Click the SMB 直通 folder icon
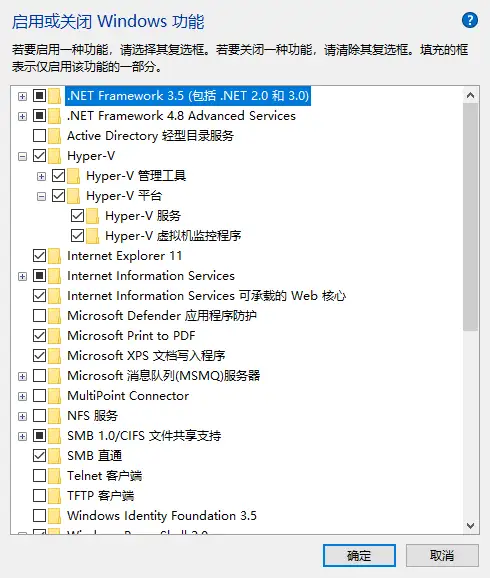 pyautogui.click(x=55, y=456)
